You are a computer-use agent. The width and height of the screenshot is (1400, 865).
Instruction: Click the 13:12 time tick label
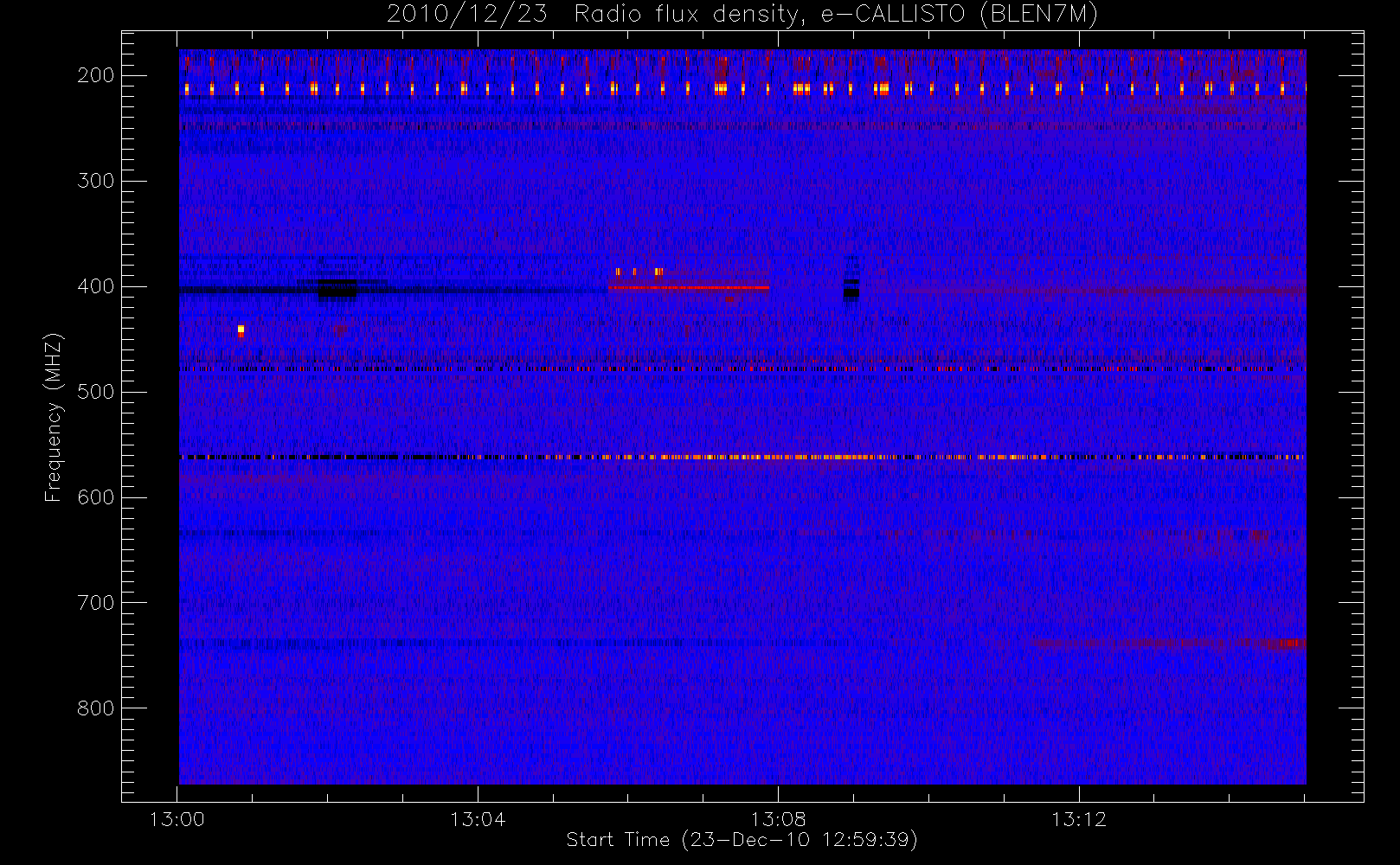[1079, 819]
